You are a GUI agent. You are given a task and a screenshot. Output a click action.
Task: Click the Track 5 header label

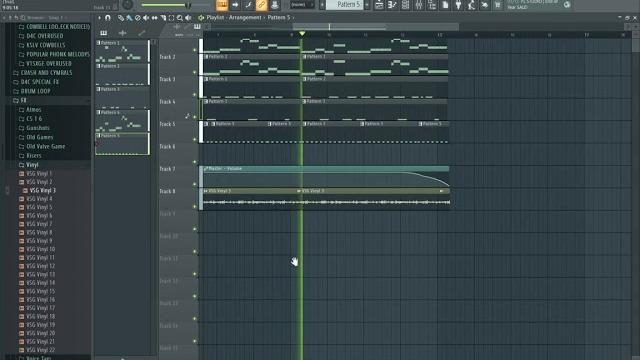[167, 124]
